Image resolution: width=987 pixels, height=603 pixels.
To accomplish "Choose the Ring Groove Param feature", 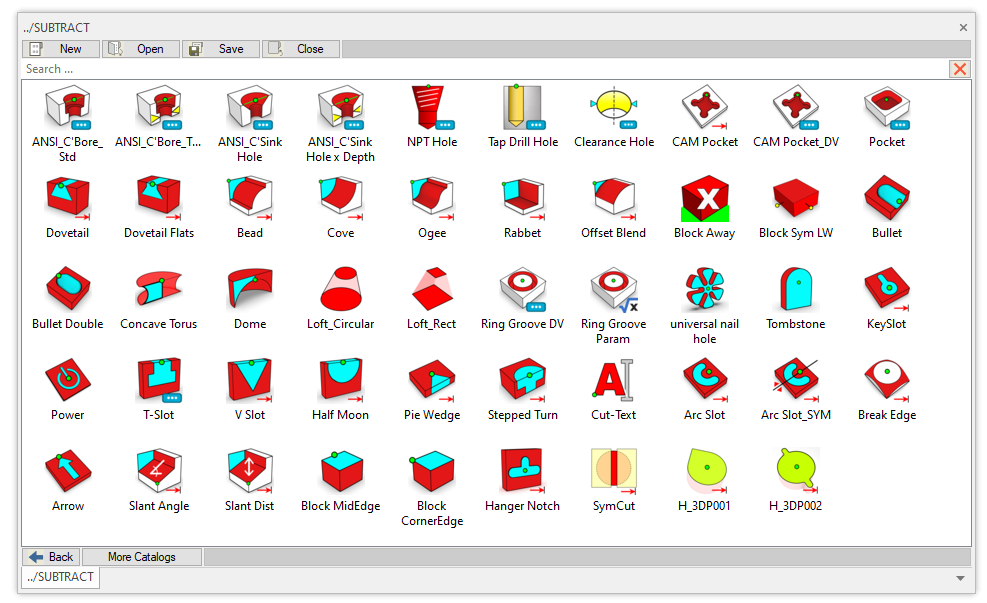I will tap(614, 289).
